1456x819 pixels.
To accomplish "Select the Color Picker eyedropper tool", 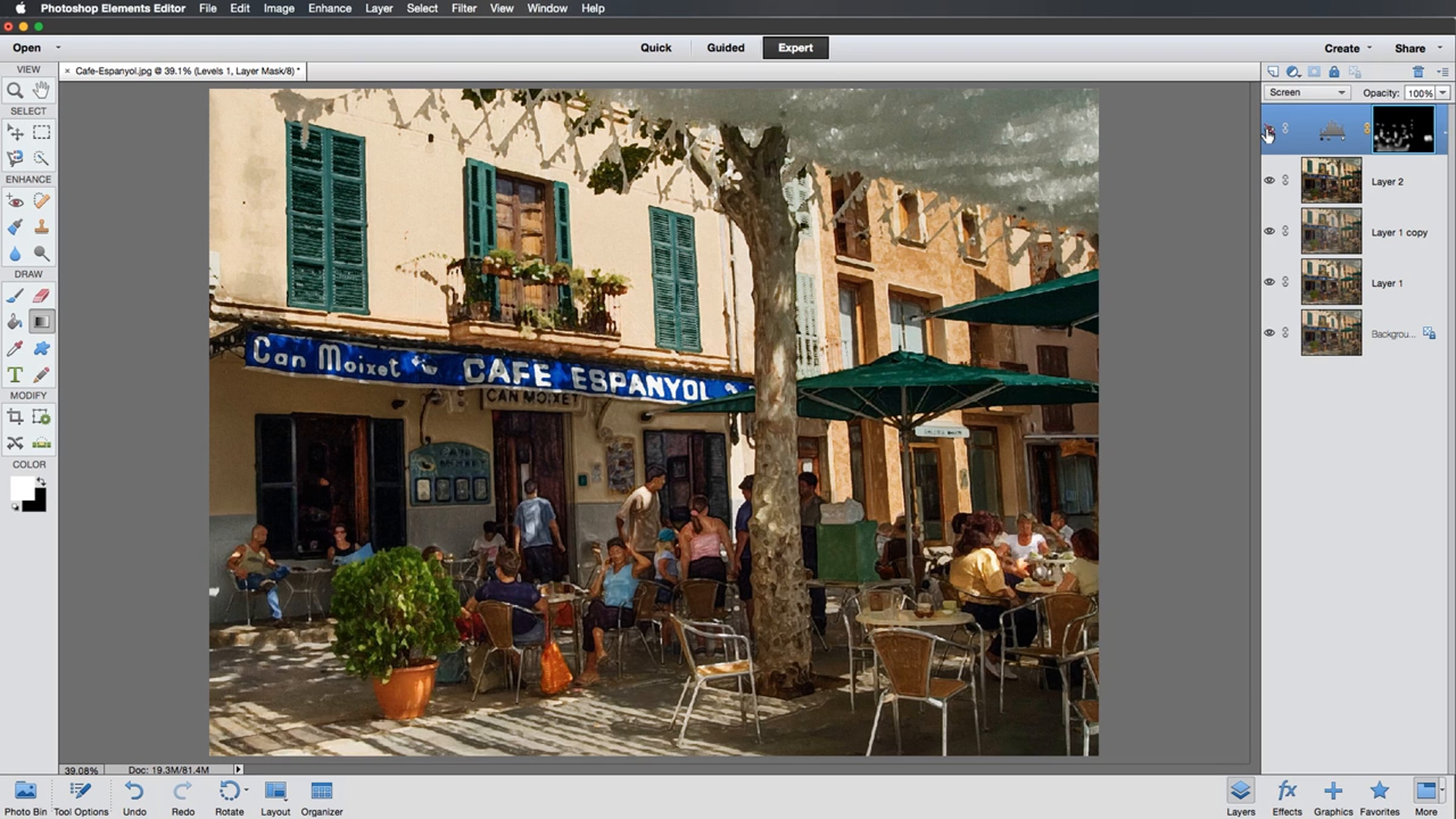I will click(x=15, y=348).
